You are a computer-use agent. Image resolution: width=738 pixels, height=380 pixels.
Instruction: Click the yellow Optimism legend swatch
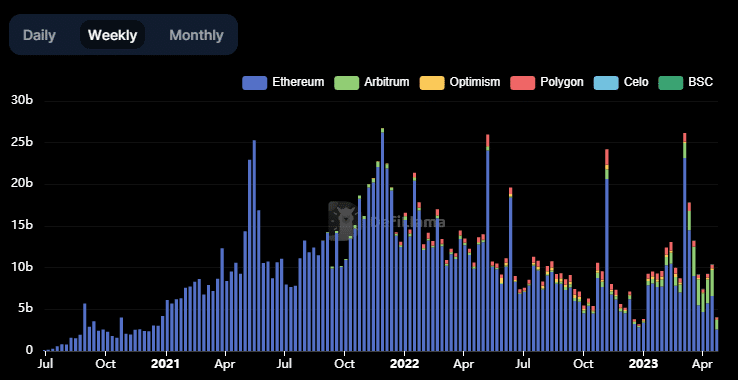432,82
